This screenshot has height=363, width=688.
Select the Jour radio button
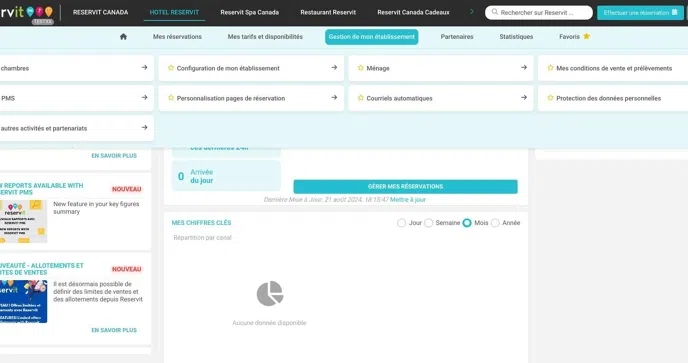pos(401,223)
